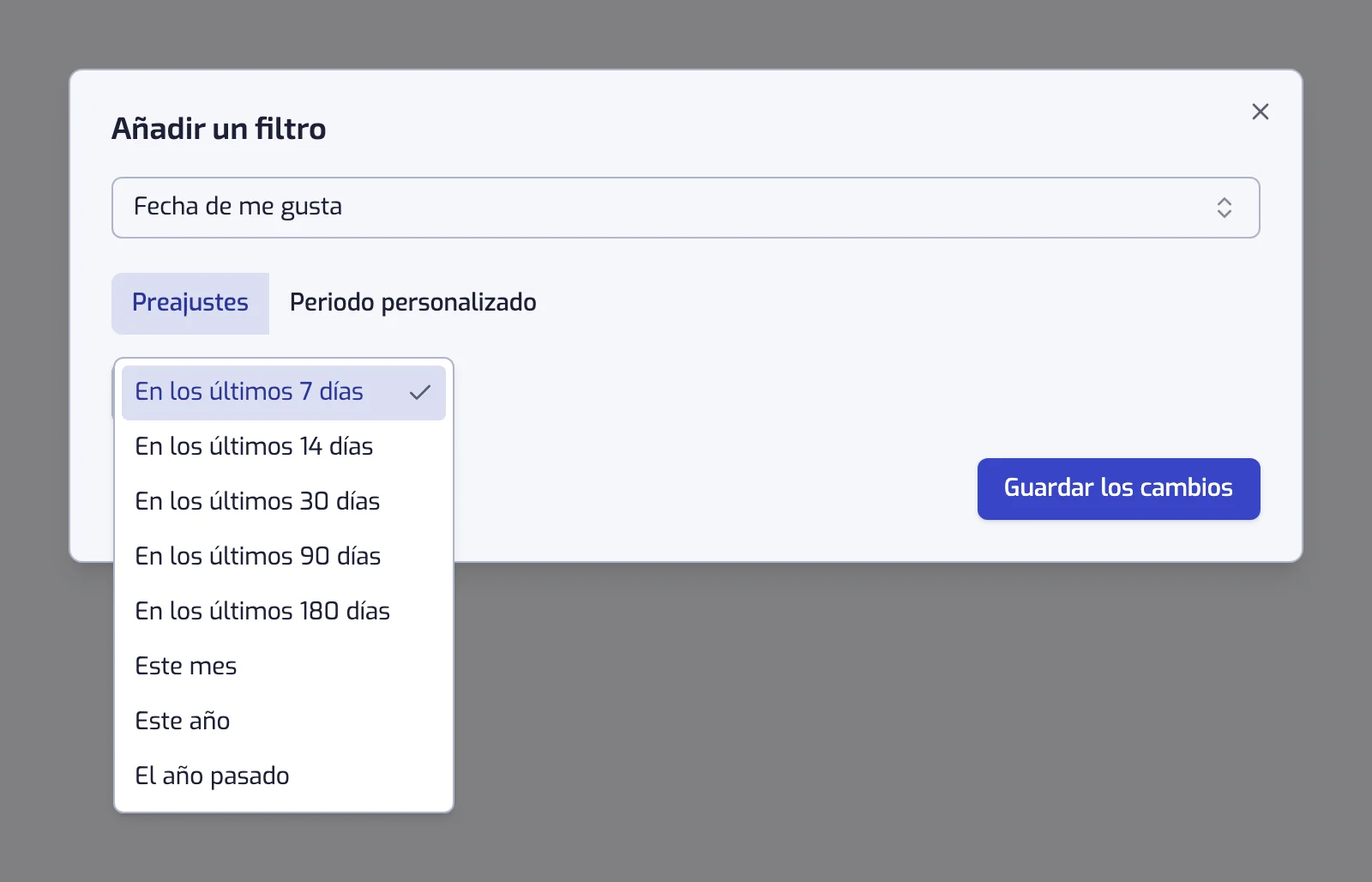The image size is (1372, 882).
Task: Pick En los últimos 30 días
Action: [x=284, y=502]
